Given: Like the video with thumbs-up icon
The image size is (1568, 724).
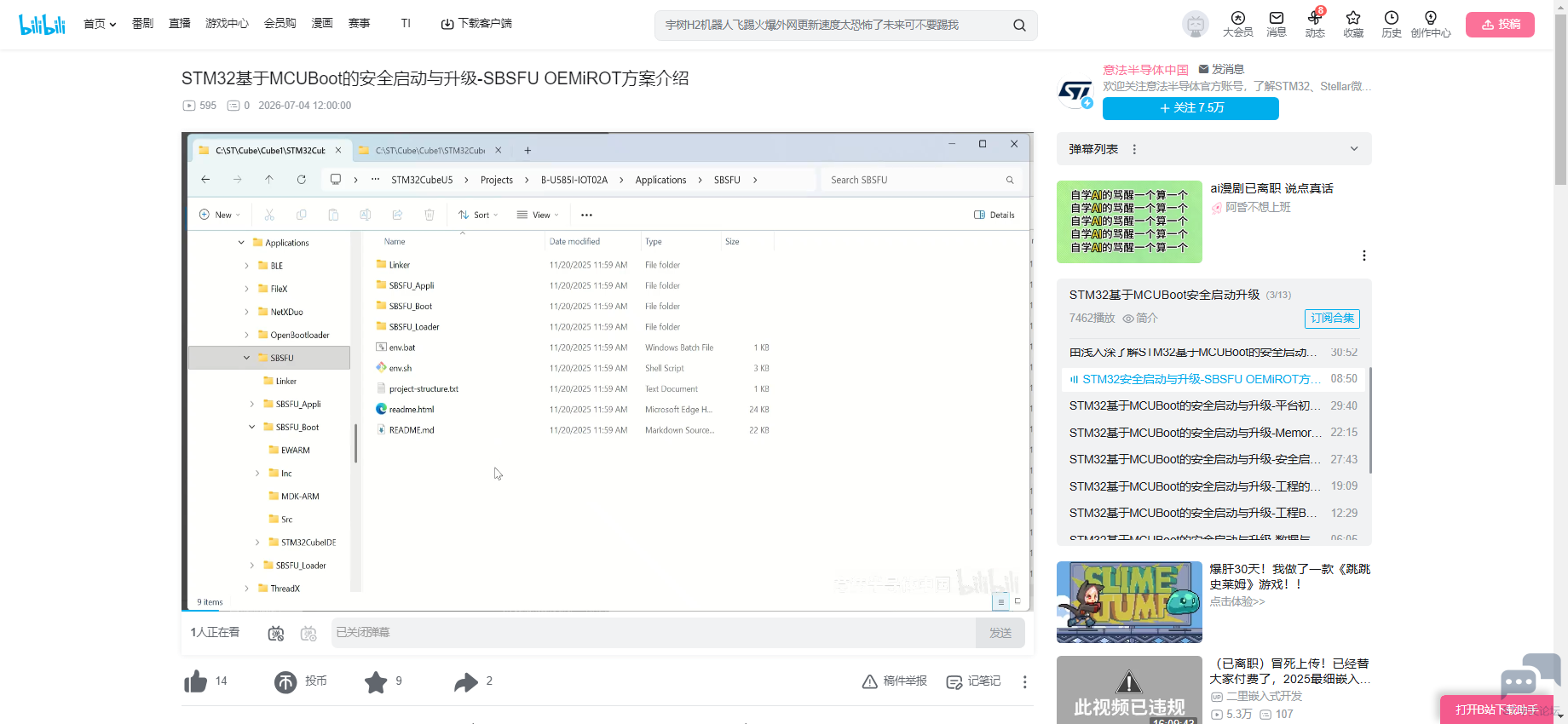Looking at the screenshot, I should (196, 681).
